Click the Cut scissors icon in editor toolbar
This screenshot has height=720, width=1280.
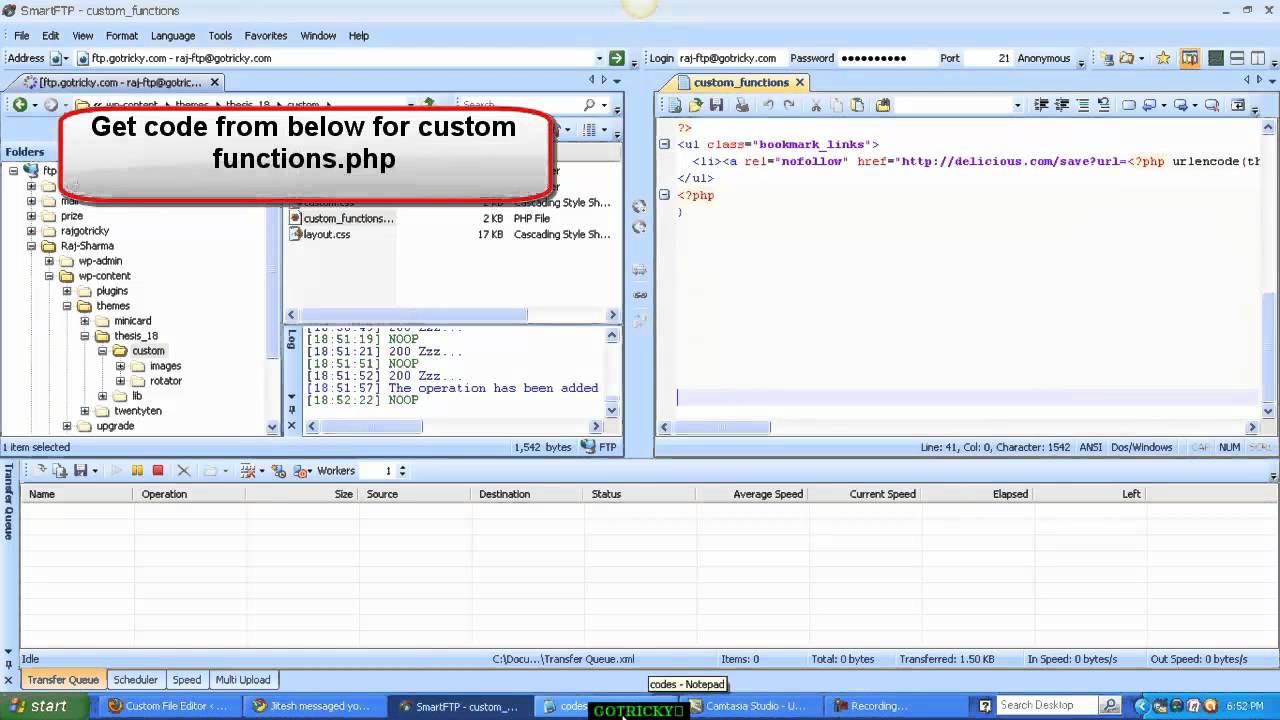point(816,105)
